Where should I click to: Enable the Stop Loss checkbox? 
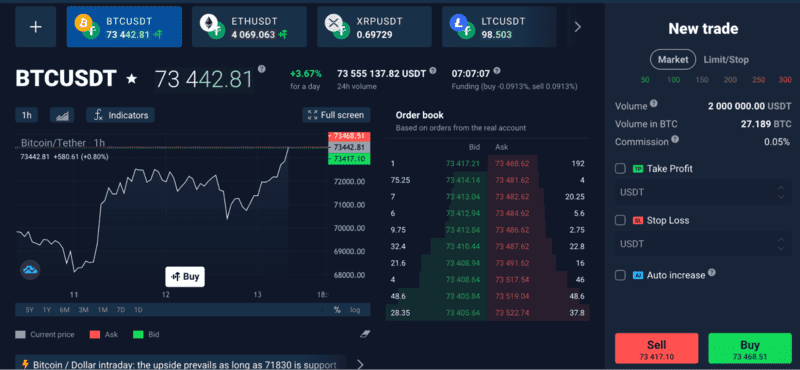(620, 220)
